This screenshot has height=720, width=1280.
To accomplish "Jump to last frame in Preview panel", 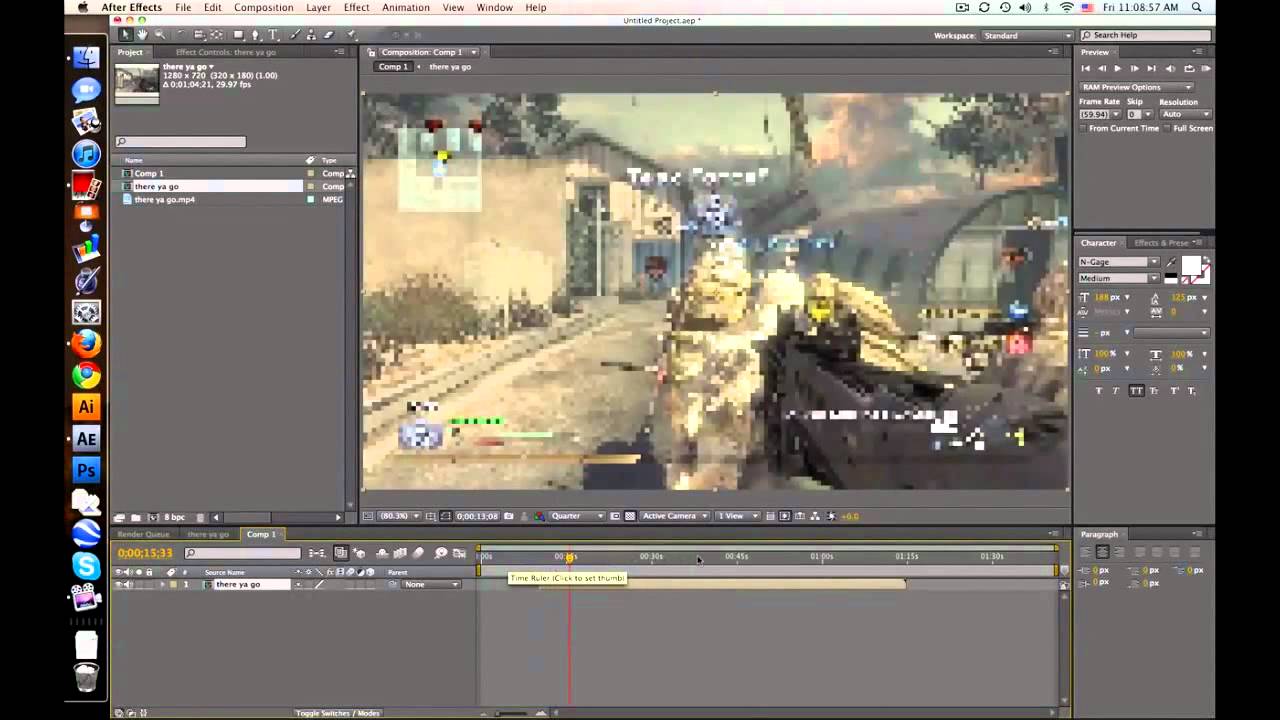I will (1151, 68).
